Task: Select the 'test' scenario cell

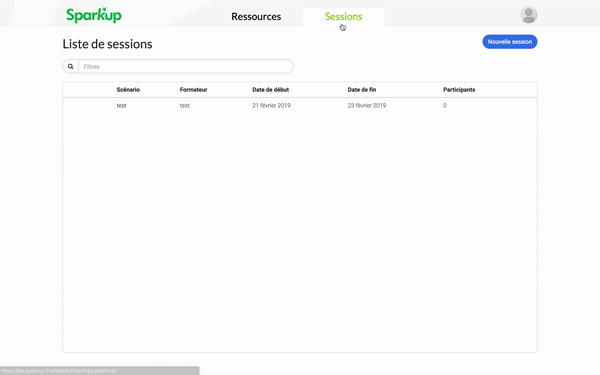Action: tap(121, 106)
